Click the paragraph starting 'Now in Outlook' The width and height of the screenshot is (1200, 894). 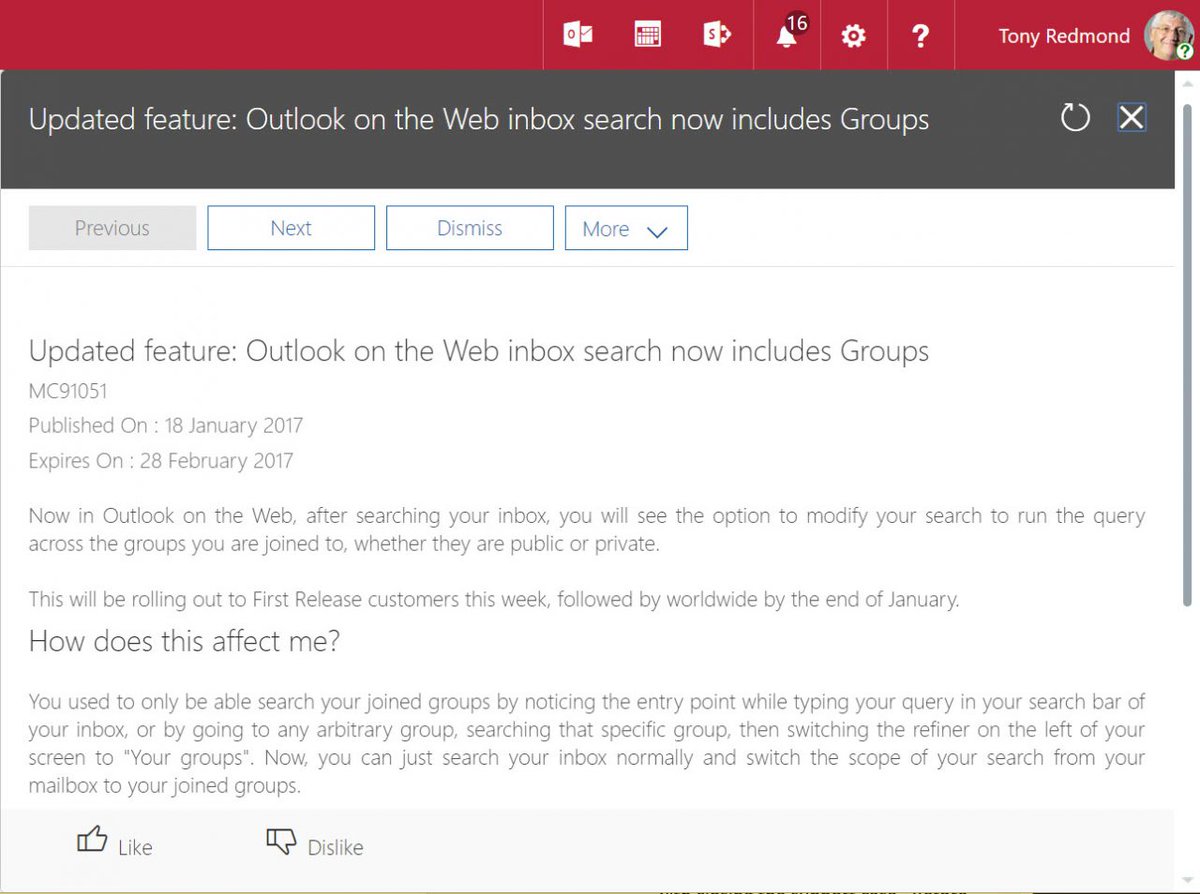click(x=587, y=530)
